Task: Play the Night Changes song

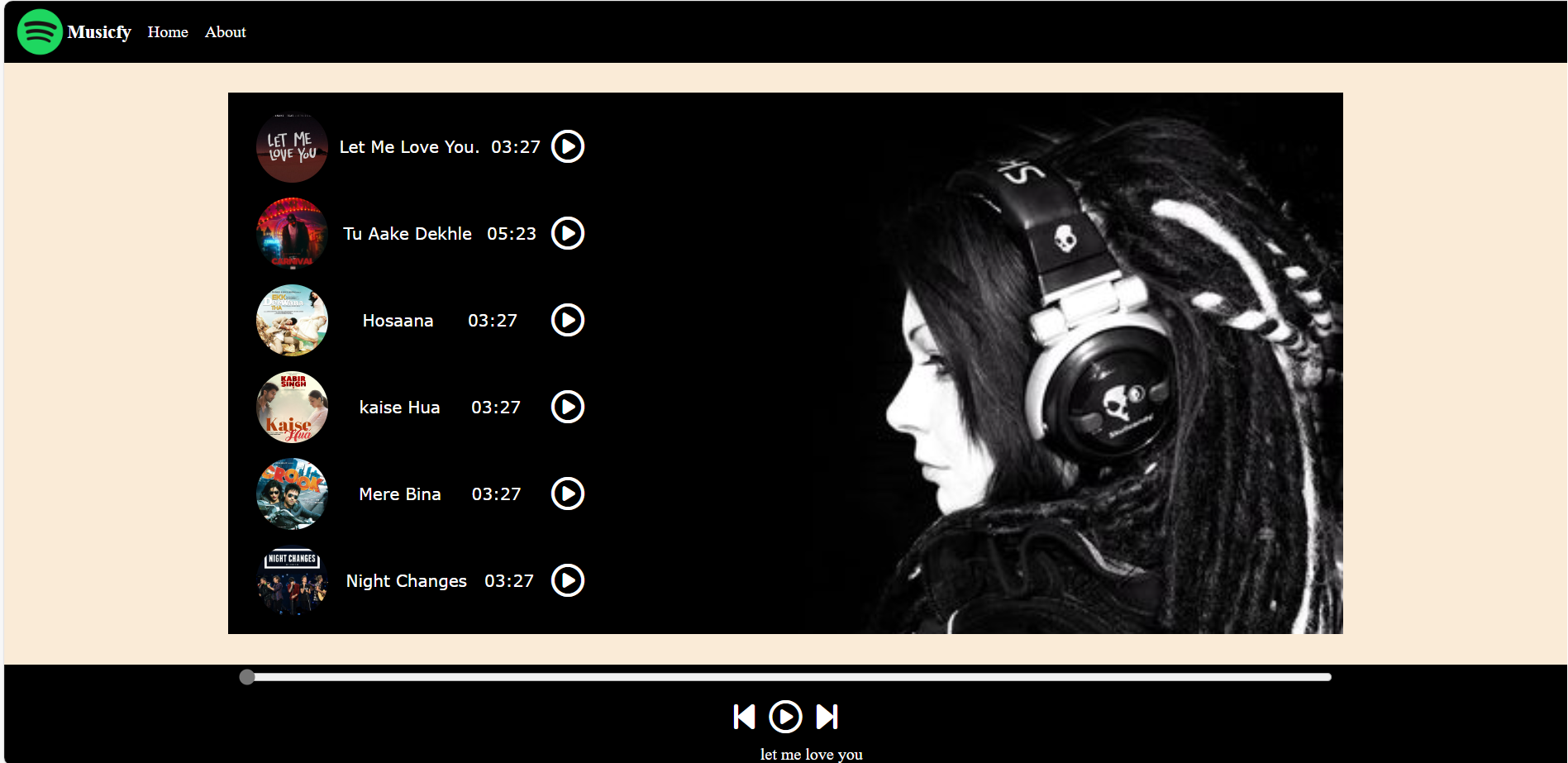Action: pos(567,581)
